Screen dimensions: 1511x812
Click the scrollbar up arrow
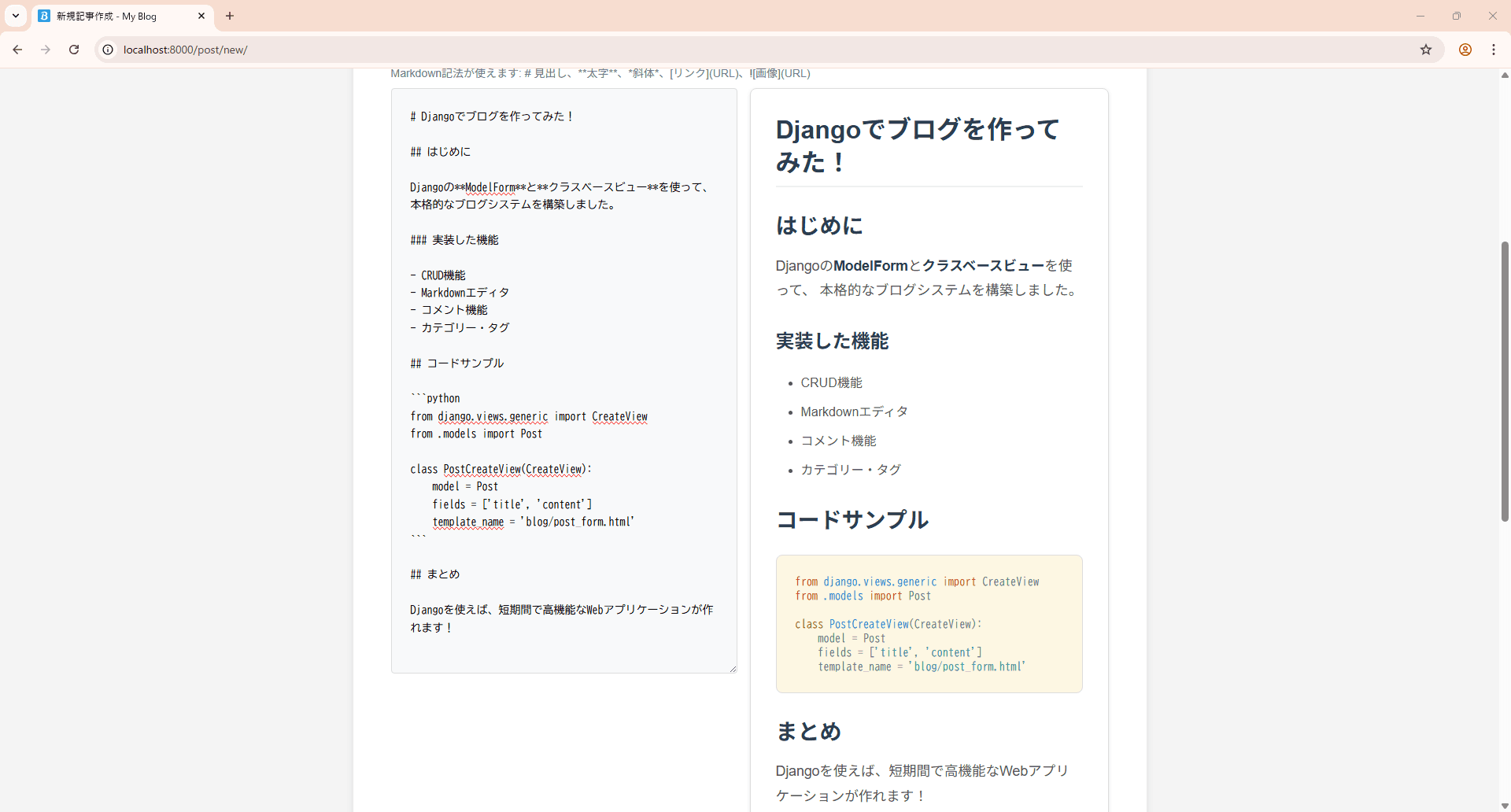tap(1505, 75)
